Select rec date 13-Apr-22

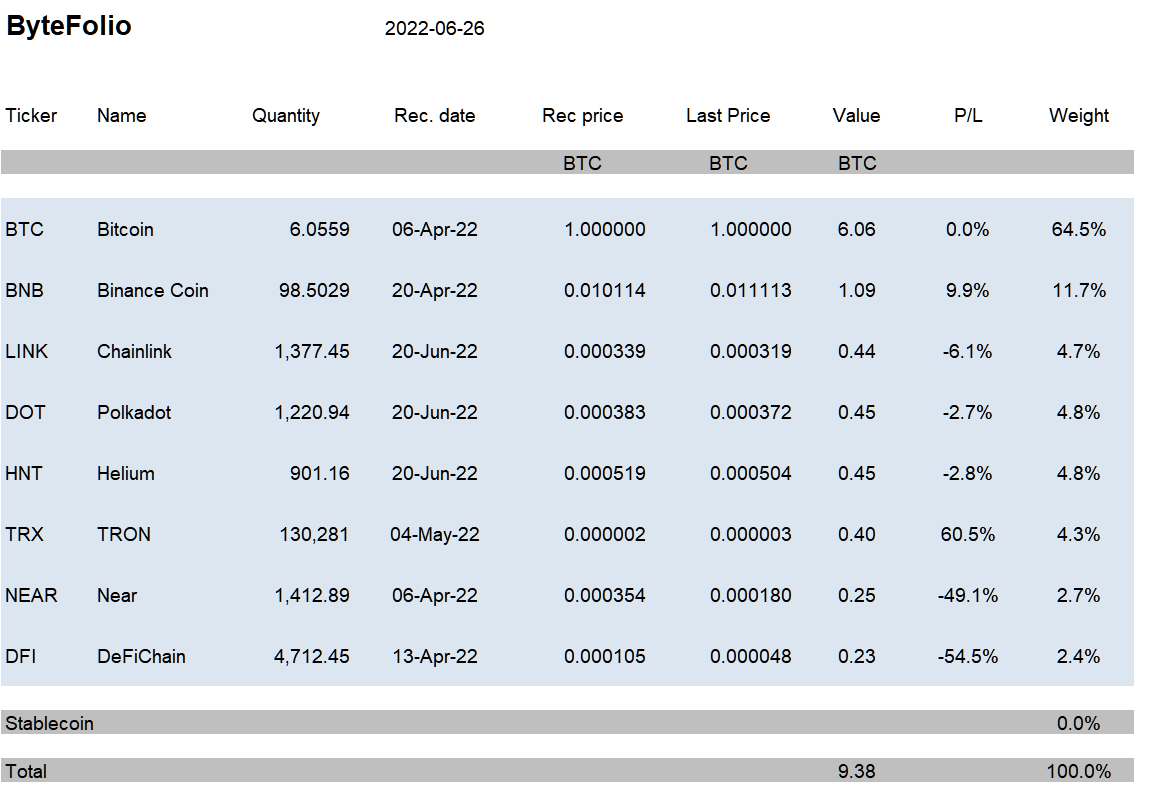[435, 658]
